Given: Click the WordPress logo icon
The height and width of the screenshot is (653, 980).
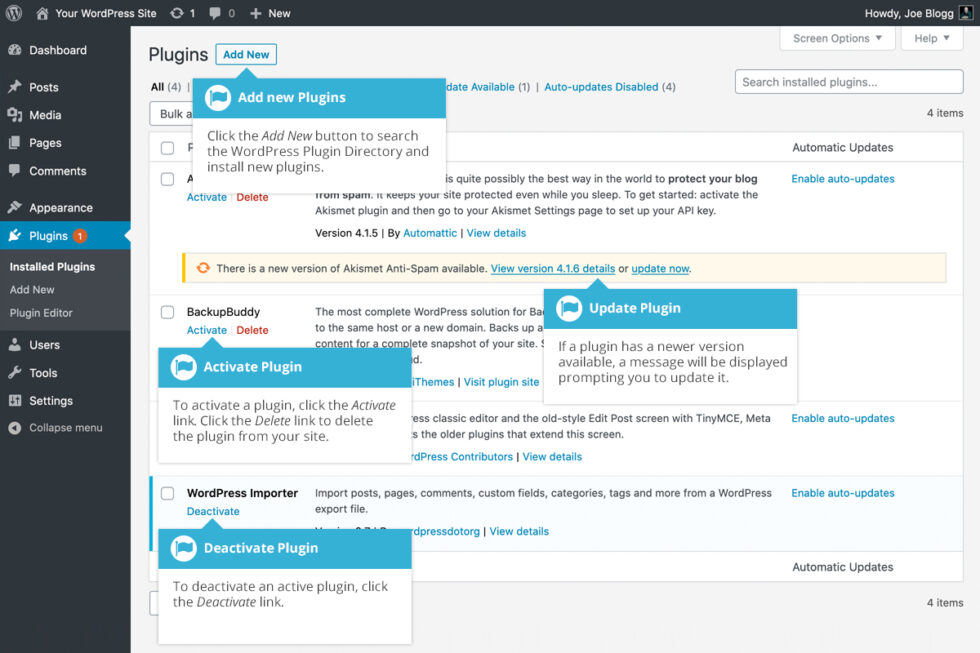Looking at the screenshot, I should coord(14,13).
